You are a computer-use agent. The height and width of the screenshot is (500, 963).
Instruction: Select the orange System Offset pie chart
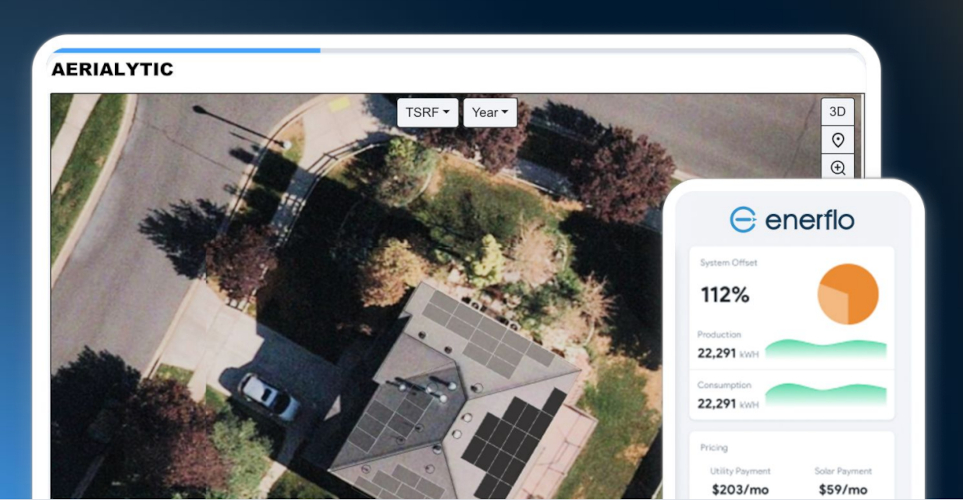point(848,294)
